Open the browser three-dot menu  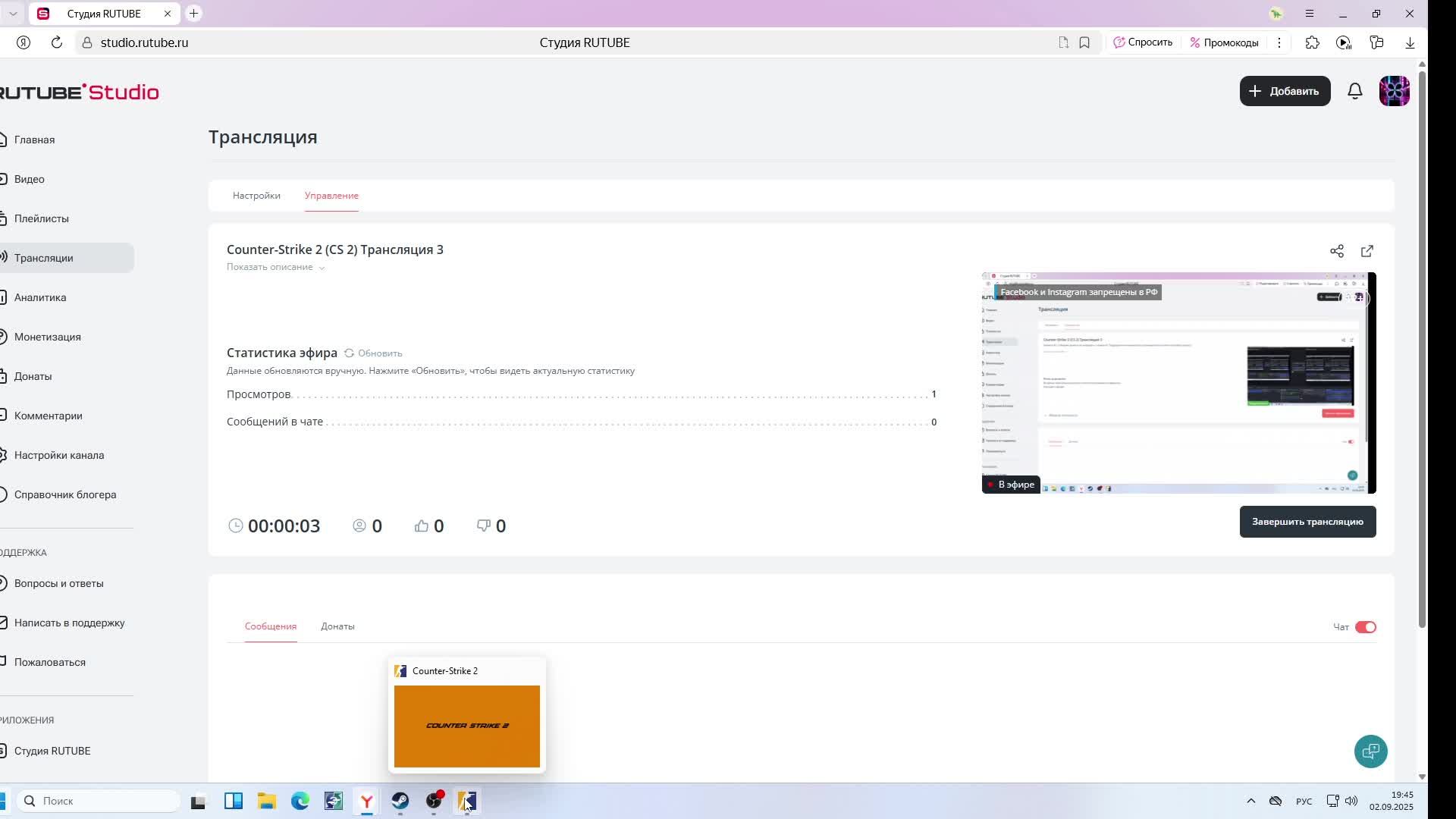[x=1279, y=42]
